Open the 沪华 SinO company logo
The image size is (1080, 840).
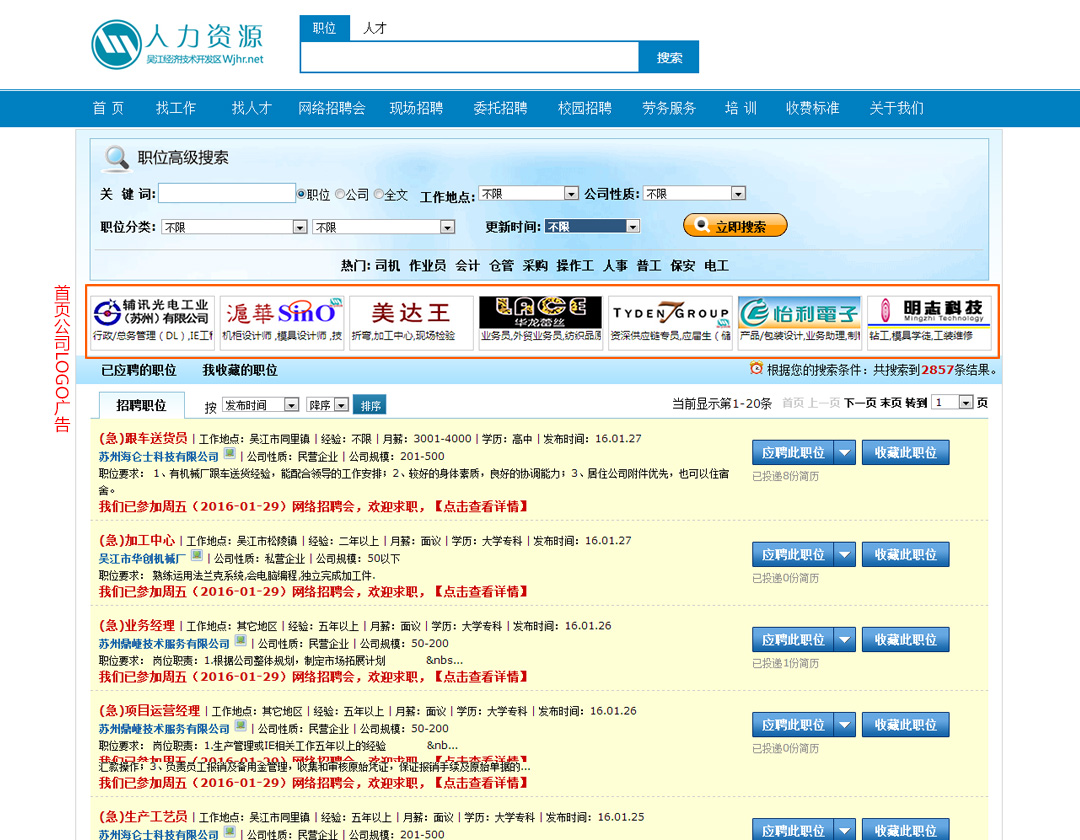pos(282,322)
